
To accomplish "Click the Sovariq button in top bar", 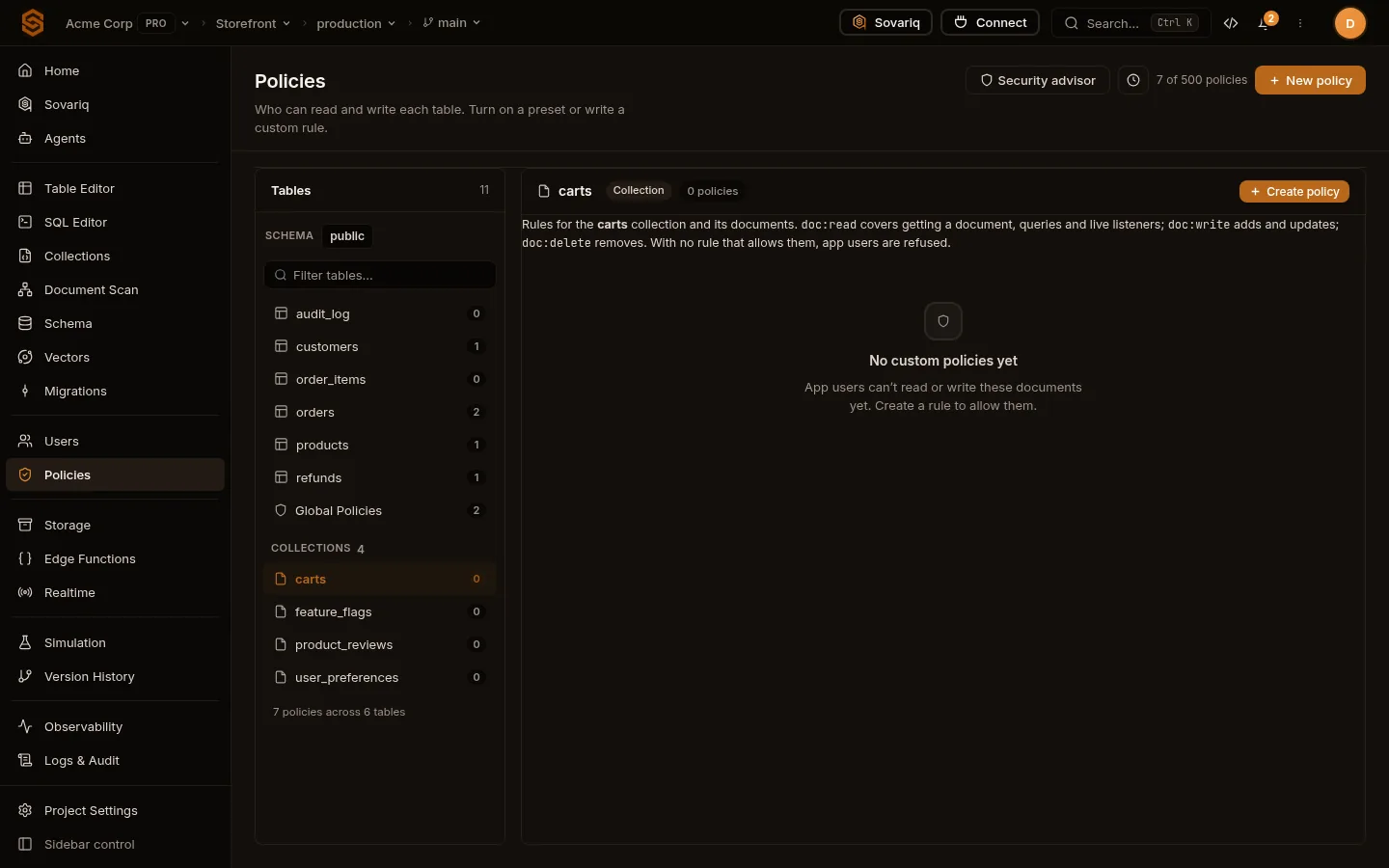I will pos(885,22).
